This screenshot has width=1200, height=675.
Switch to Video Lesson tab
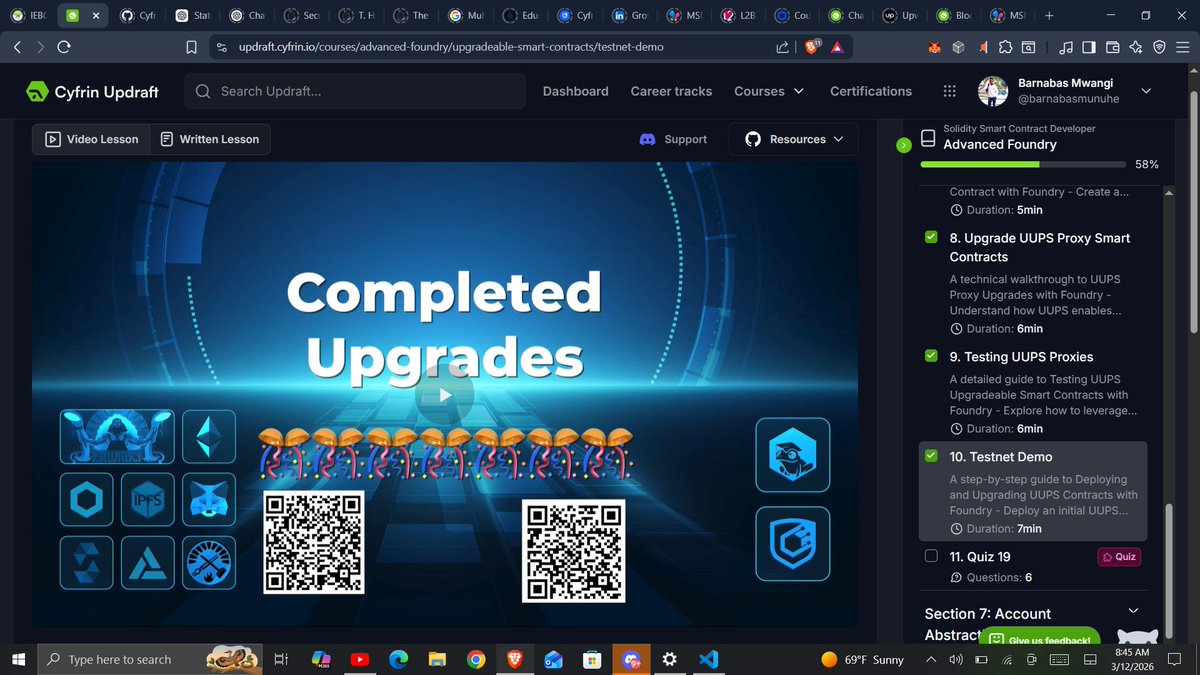click(91, 139)
